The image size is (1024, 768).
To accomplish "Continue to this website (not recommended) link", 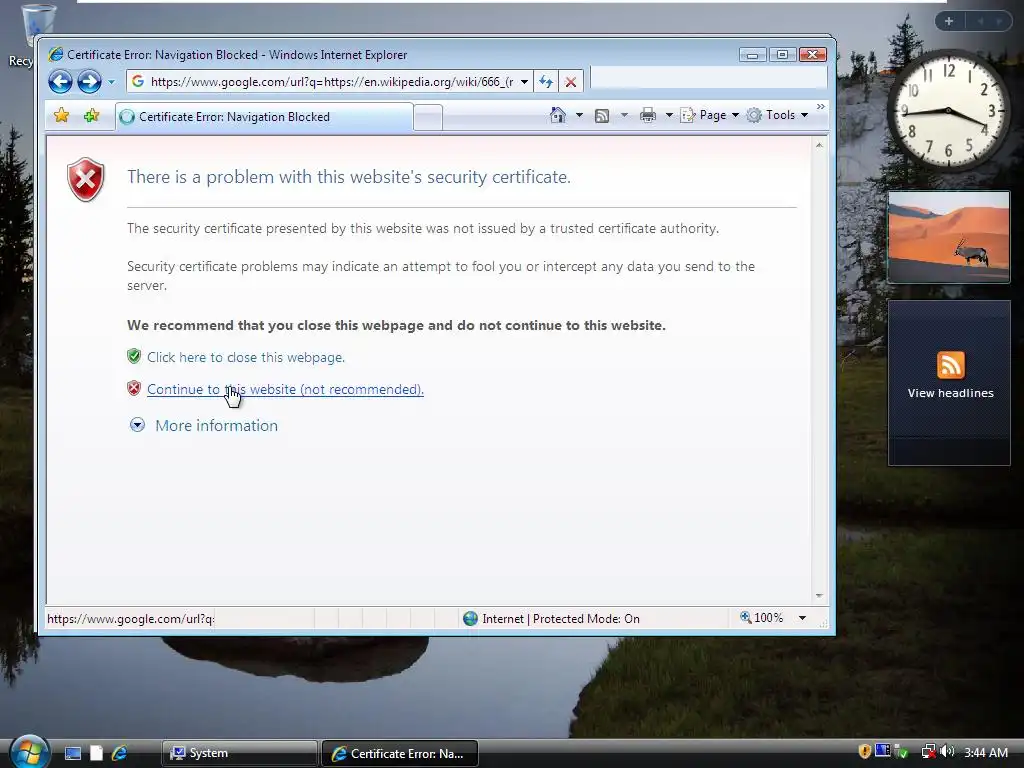I will (x=285, y=389).
